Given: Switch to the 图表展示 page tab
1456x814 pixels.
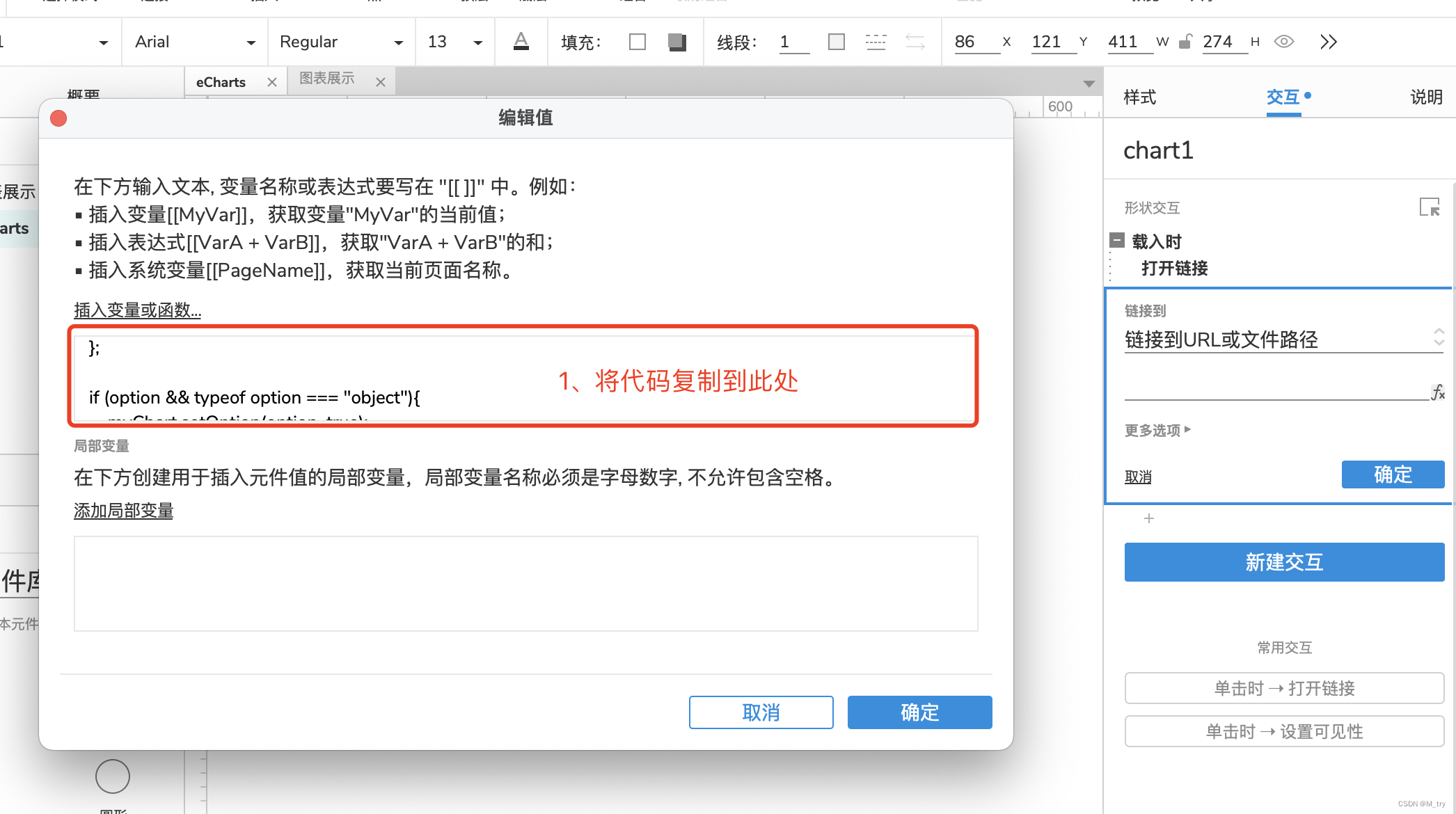Looking at the screenshot, I should (x=327, y=79).
